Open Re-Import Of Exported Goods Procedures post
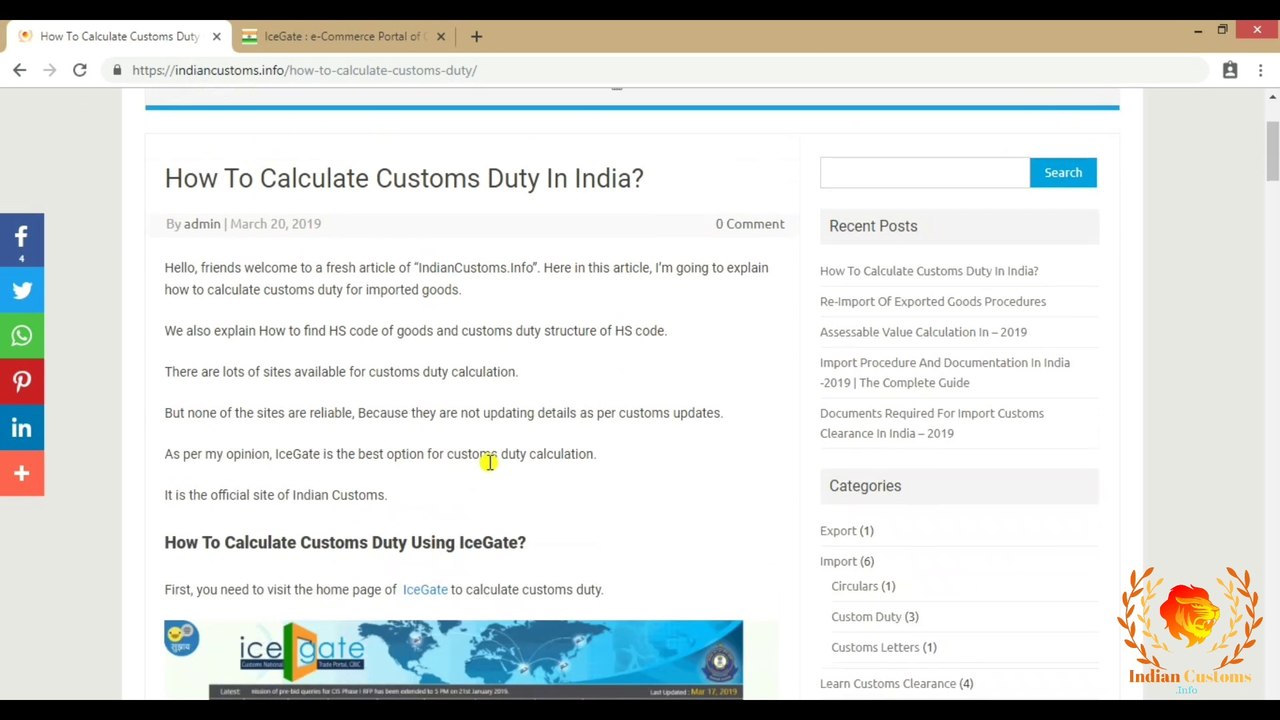The height and width of the screenshot is (720, 1280). [x=933, y=302]
